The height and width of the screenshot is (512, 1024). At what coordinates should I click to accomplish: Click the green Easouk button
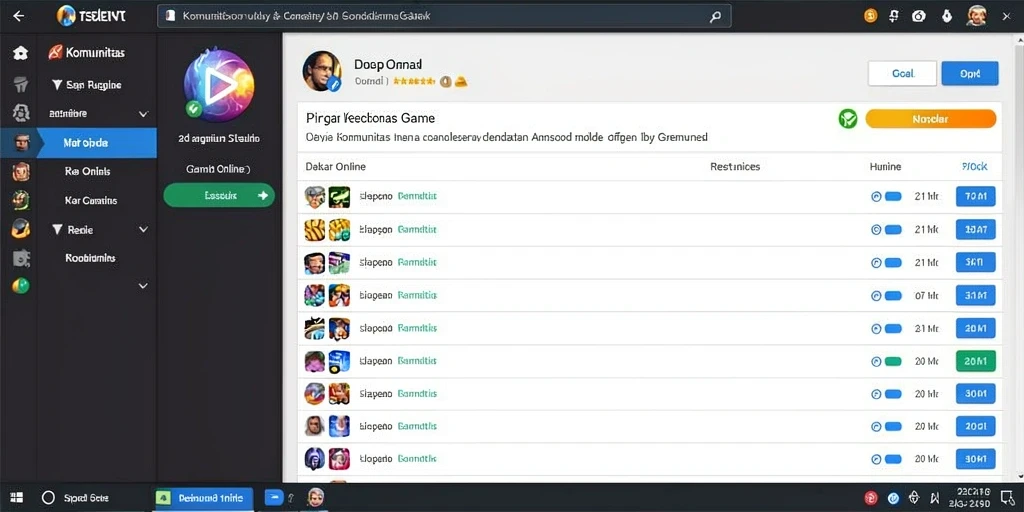pyautogui.click(x=219, y=195)
